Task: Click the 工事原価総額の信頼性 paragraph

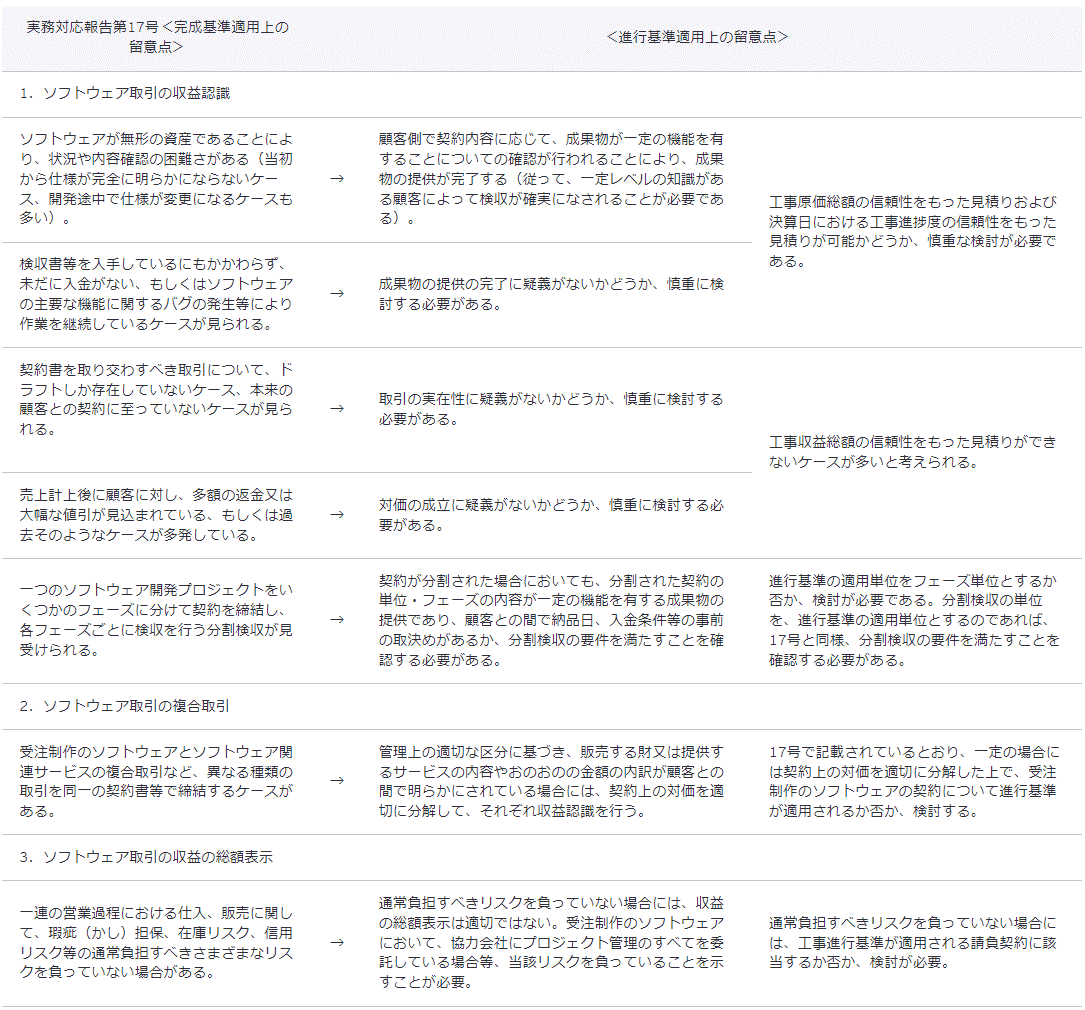Action: tap(912, 231)
